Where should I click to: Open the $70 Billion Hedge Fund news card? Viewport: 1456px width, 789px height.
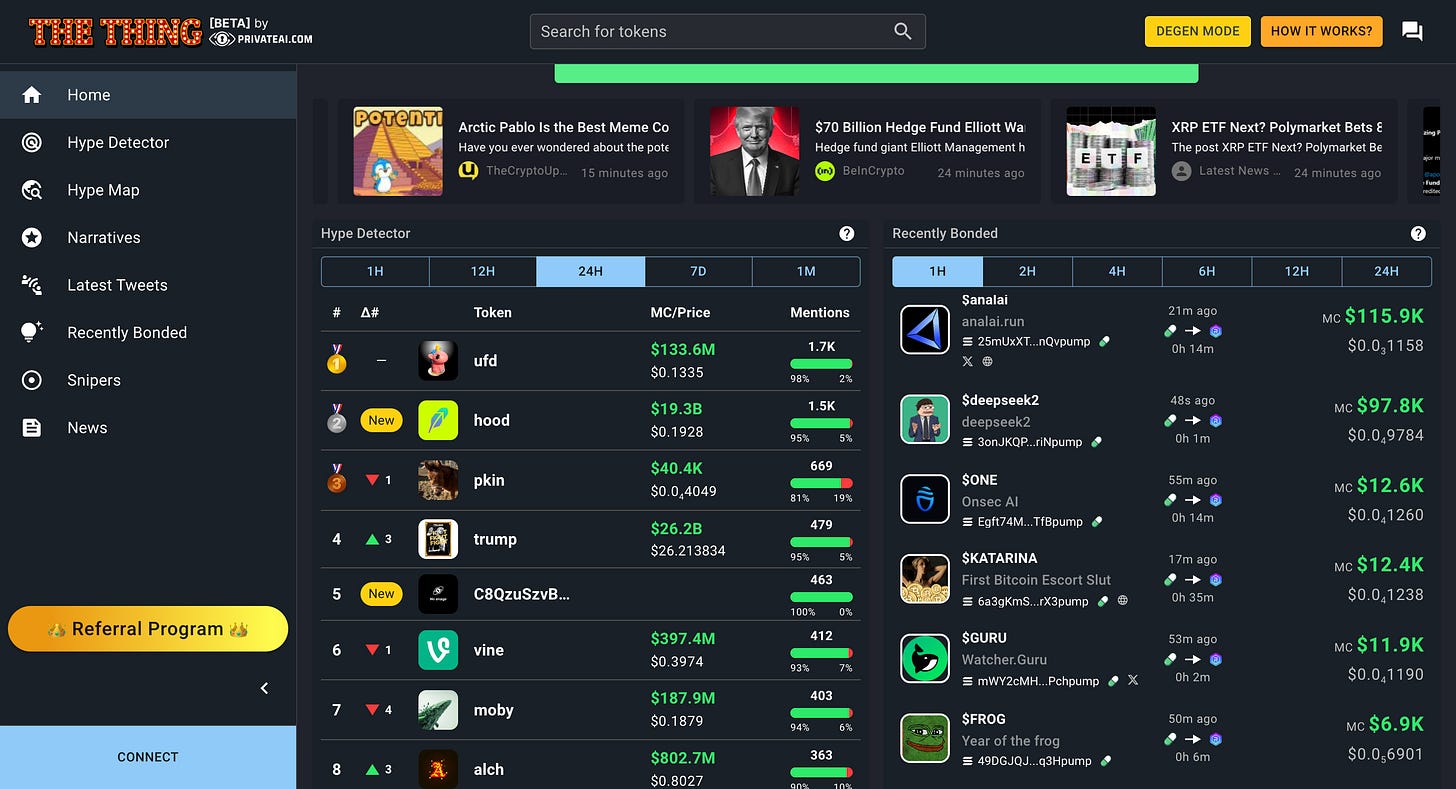(x=867, y=151)
